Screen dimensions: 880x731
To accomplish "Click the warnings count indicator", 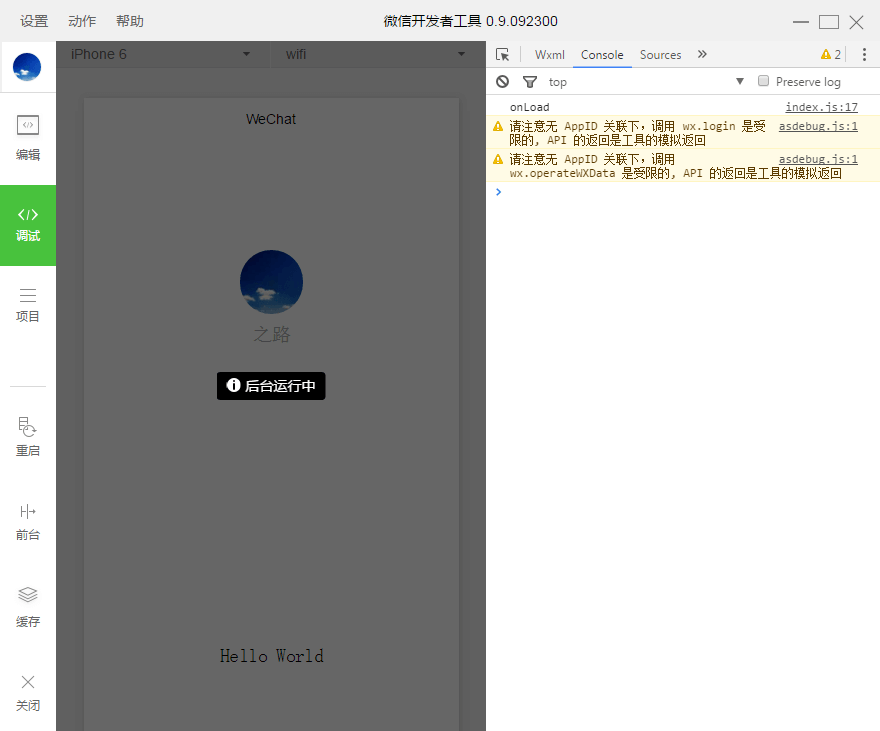I will (831, 54).
